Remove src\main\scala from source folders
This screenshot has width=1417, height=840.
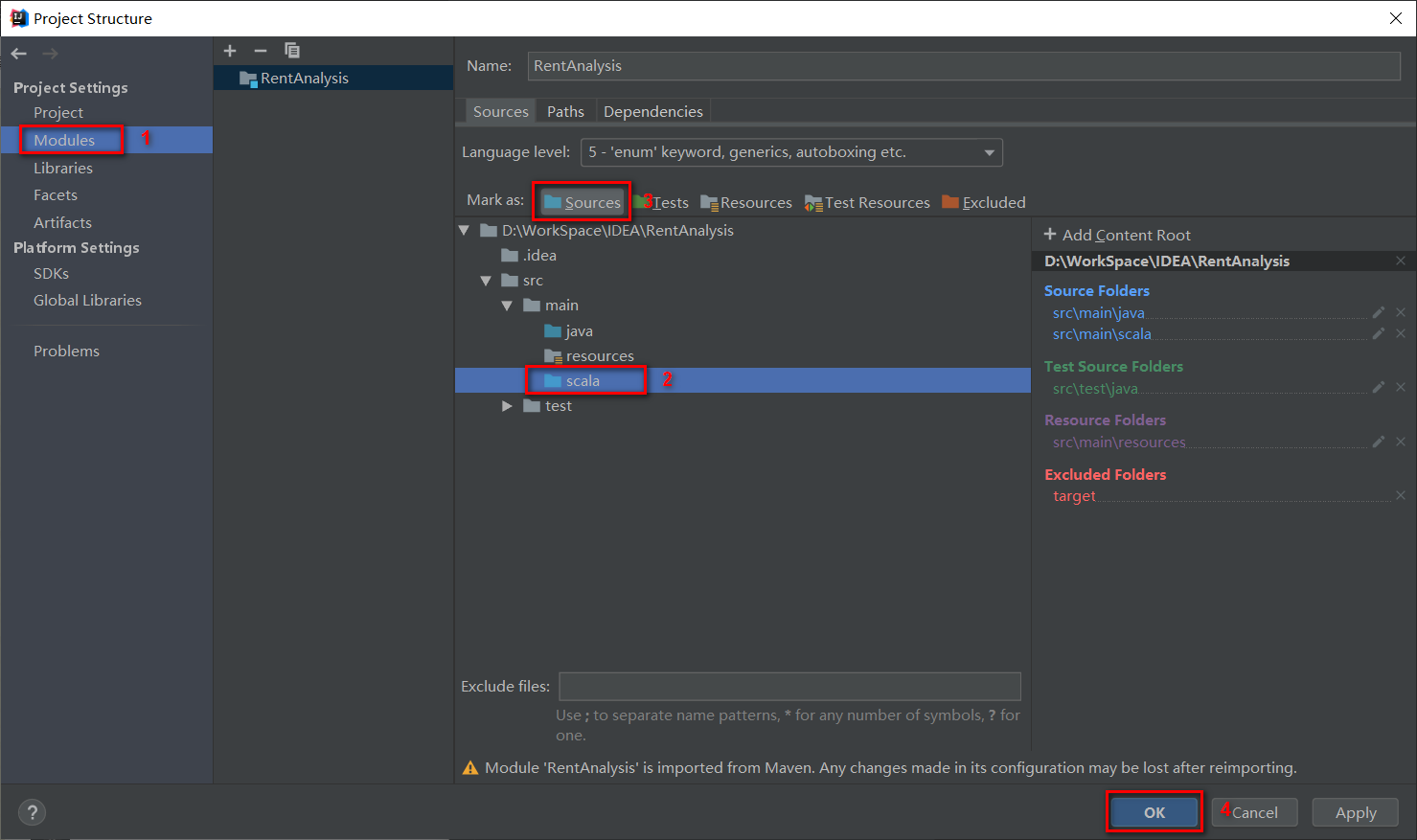(1400, 333)
